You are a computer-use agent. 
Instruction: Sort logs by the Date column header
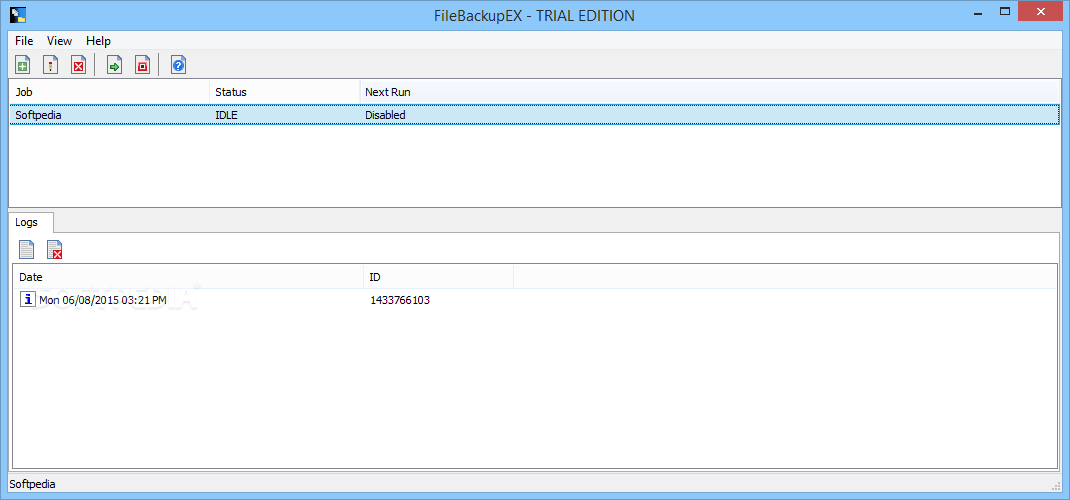[x=188, y=276]
